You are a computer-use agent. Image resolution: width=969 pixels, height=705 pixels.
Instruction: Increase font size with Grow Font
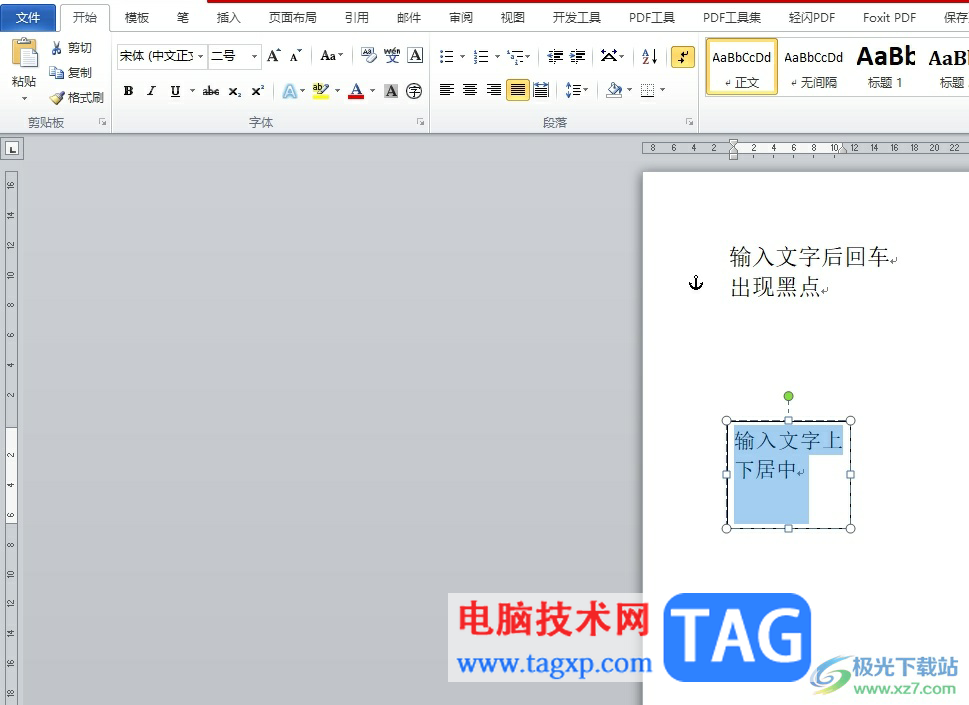tap(273, 56)
